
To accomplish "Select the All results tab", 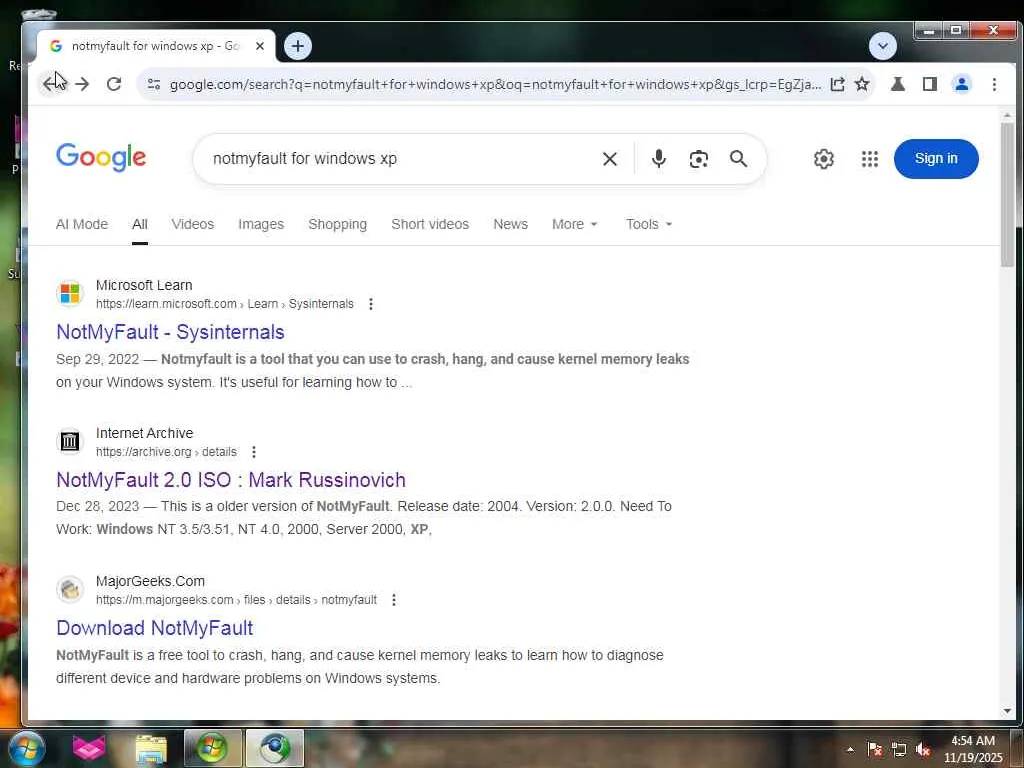I will tap(140, 224).
